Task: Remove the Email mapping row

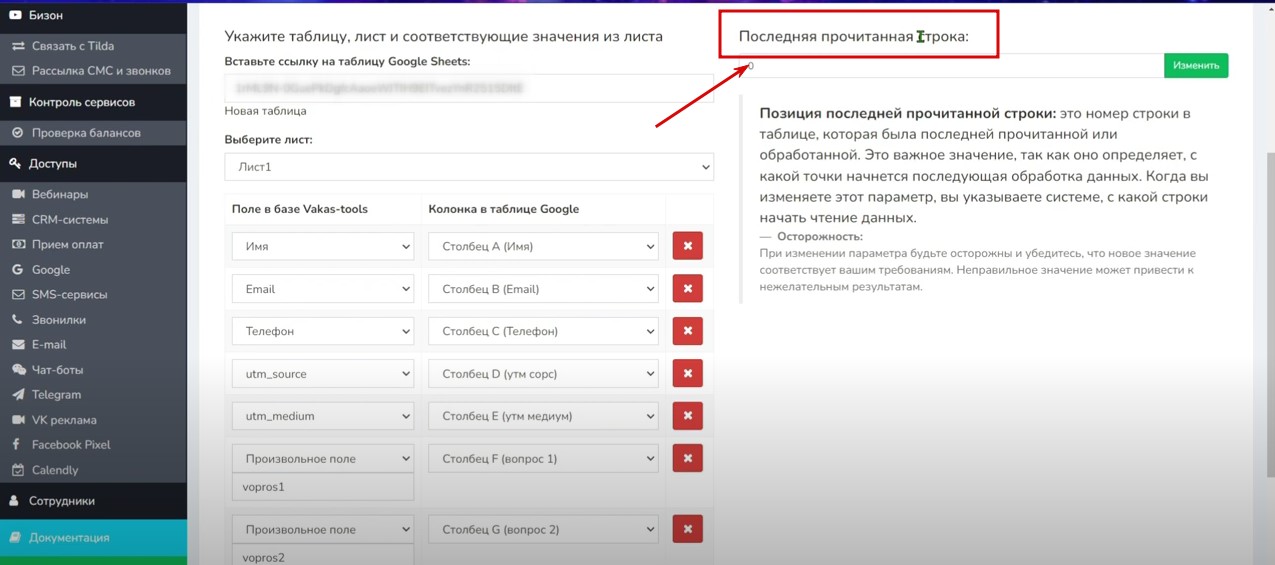Action: (687, 289)
